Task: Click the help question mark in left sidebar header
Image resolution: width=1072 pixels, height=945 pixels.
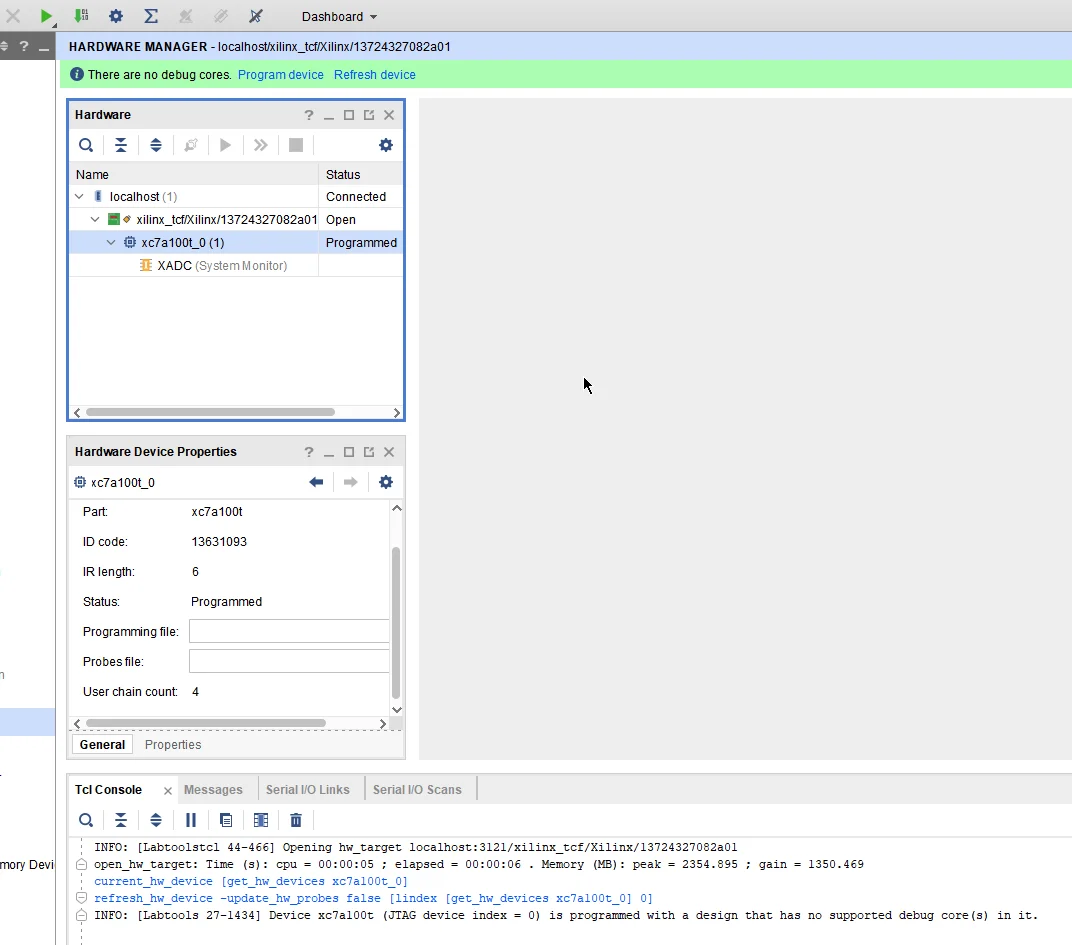Action: (24, 46)
